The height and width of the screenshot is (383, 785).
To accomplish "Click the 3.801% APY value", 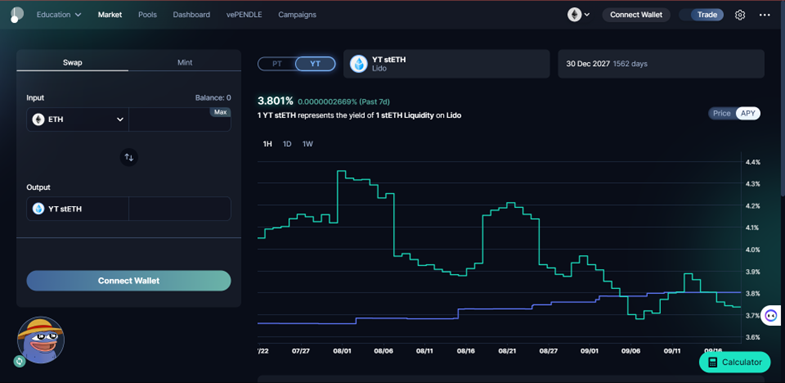I will [x=275, y=101].
